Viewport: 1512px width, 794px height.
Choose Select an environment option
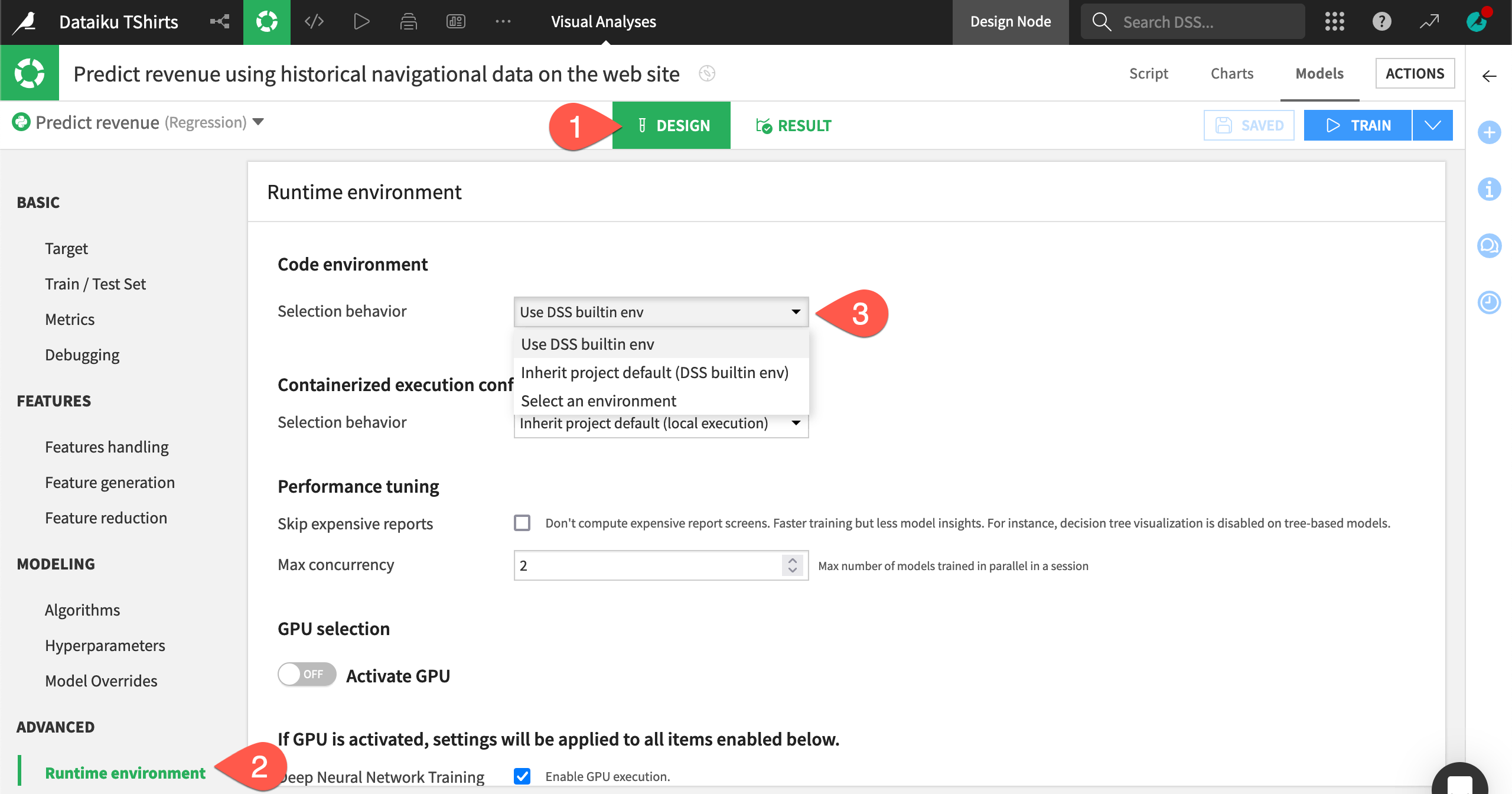[x=661, y=401]
